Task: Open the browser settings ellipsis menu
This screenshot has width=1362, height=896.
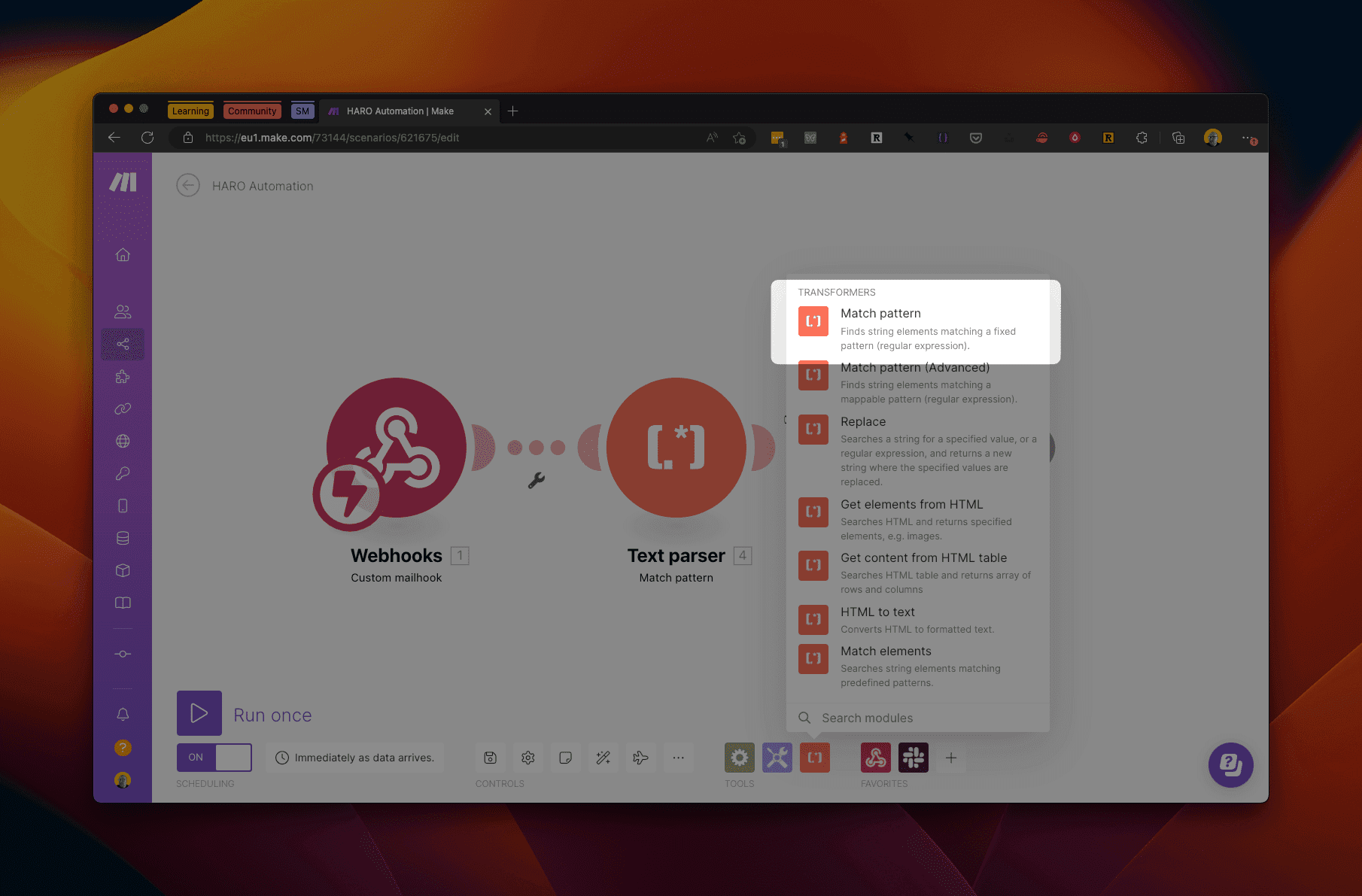Action: (x=1248, y=138)
